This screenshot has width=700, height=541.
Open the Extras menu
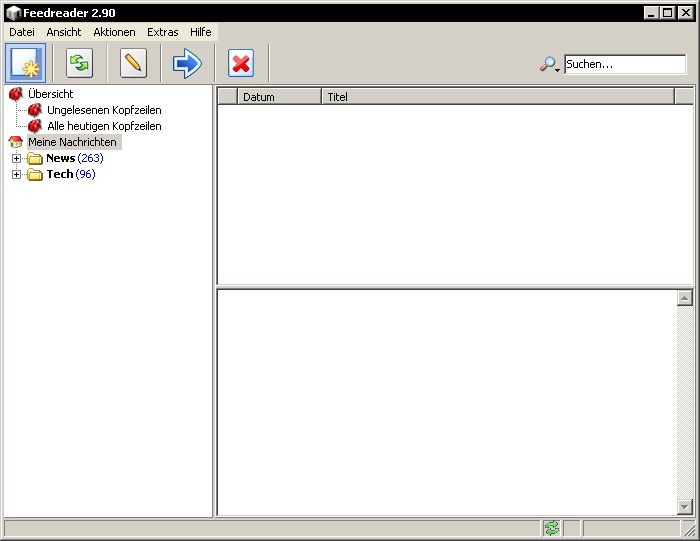click(x=162, y=32)
